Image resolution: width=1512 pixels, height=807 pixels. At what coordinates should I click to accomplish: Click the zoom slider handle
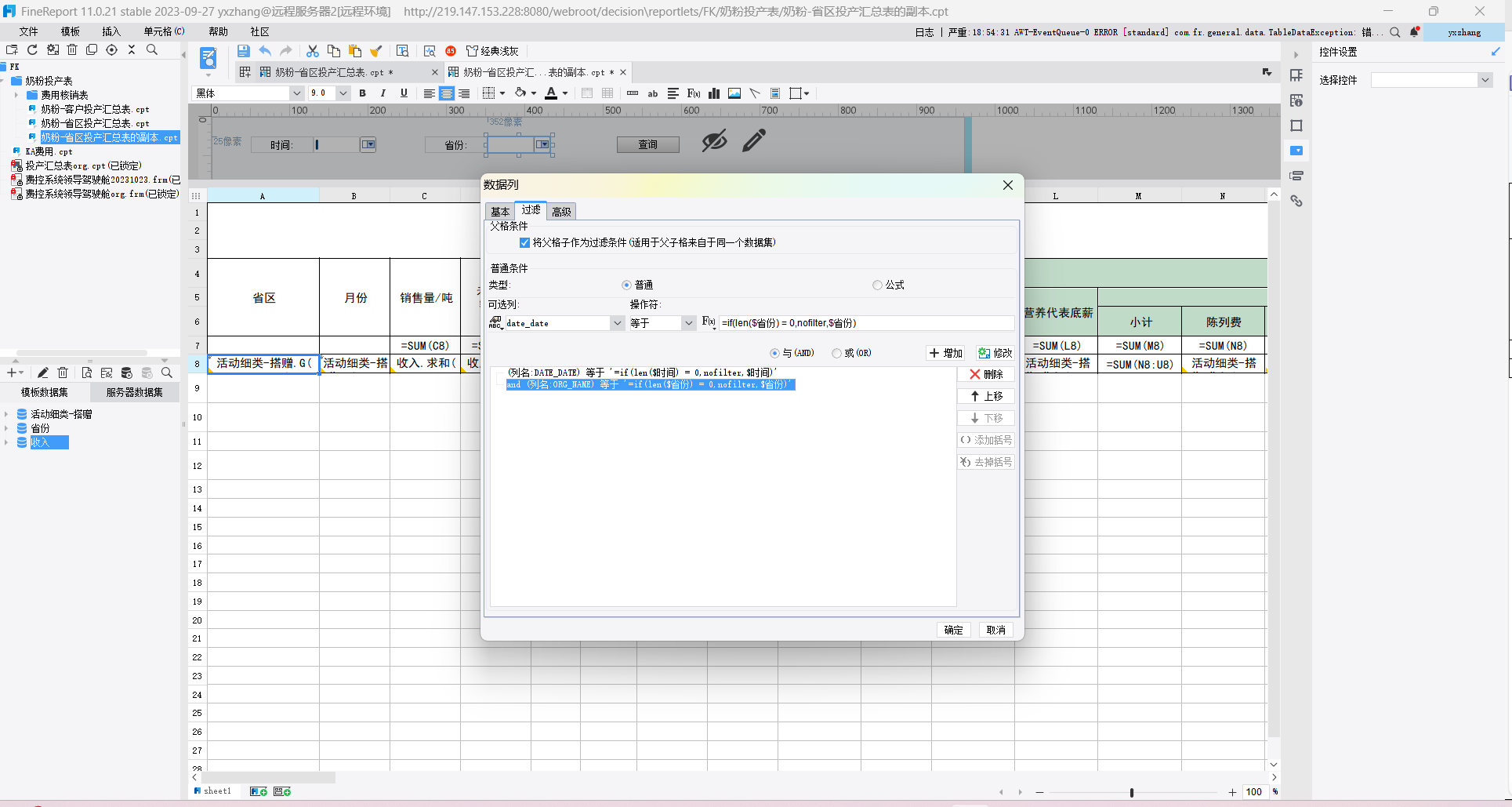(x=1132, y=793)
